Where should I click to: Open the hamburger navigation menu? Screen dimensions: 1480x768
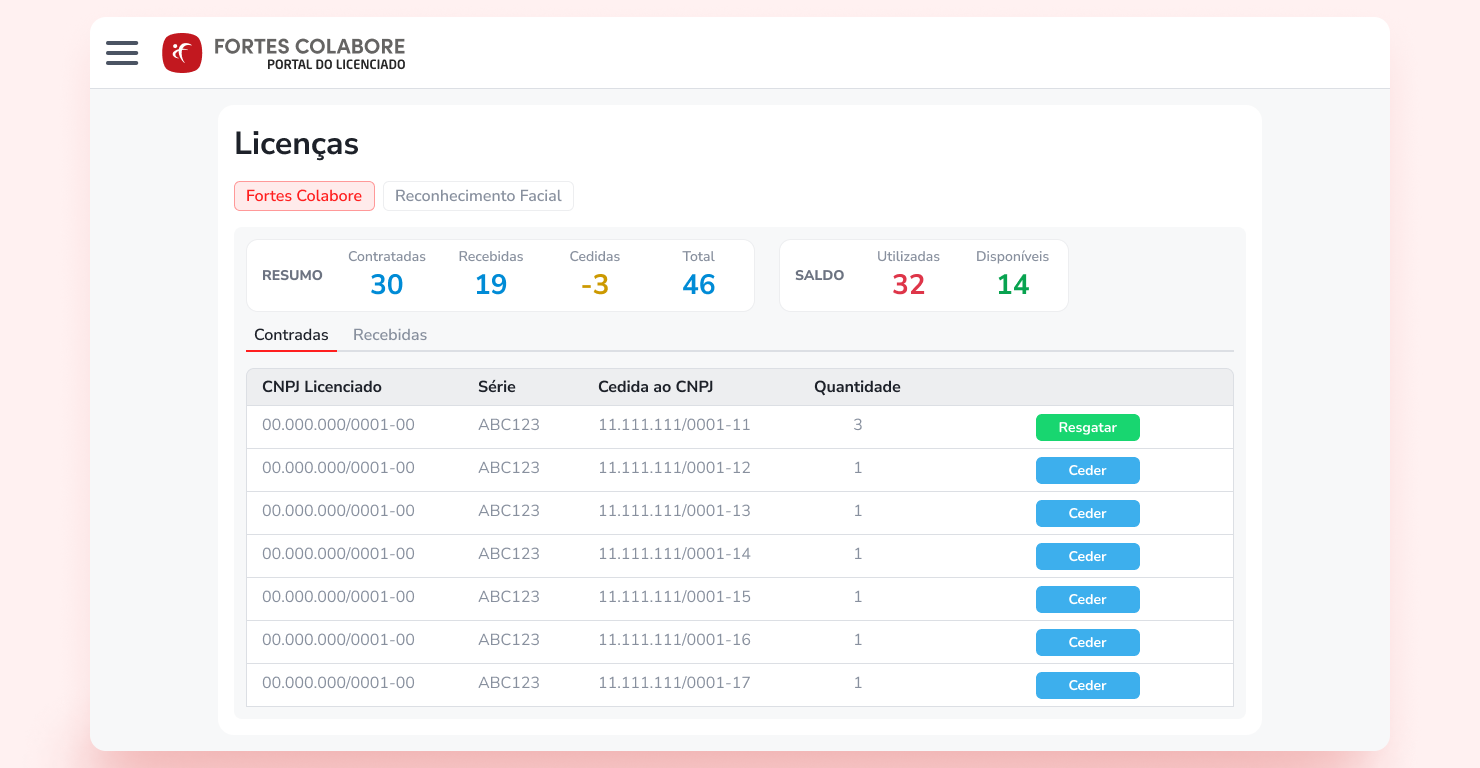[x=122, y=53]
